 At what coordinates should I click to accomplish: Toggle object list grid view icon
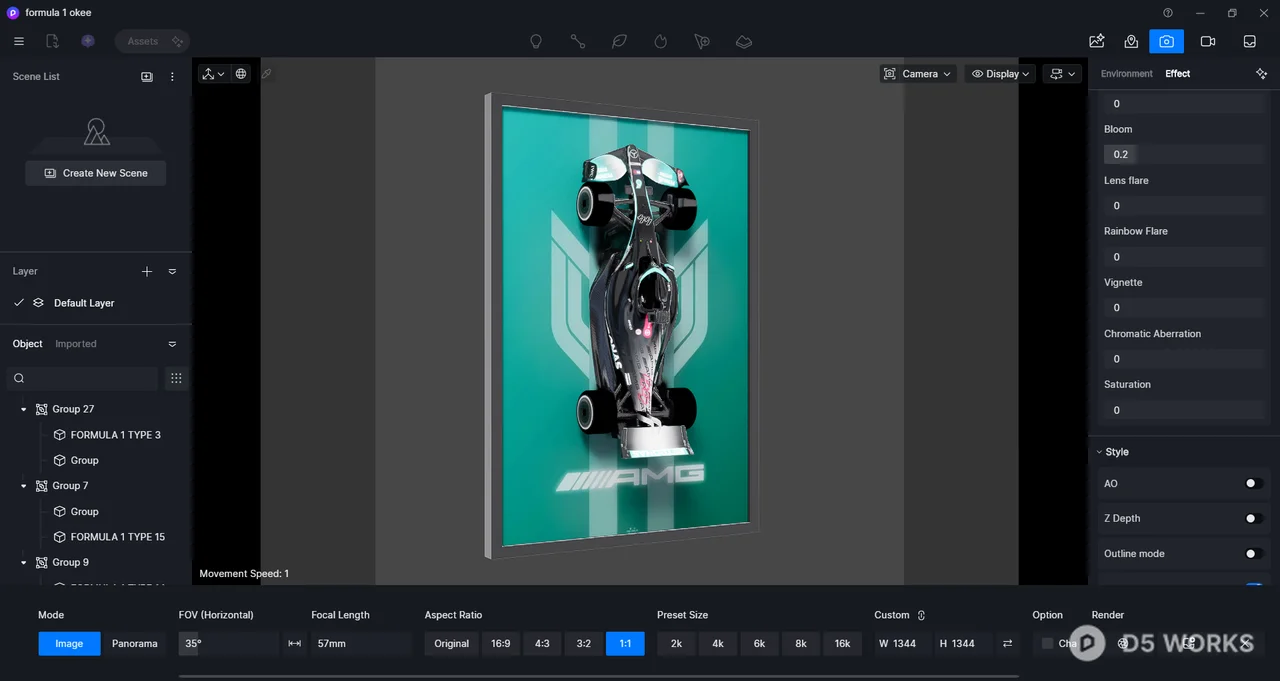pyautogui.click(x=176, y=378)
